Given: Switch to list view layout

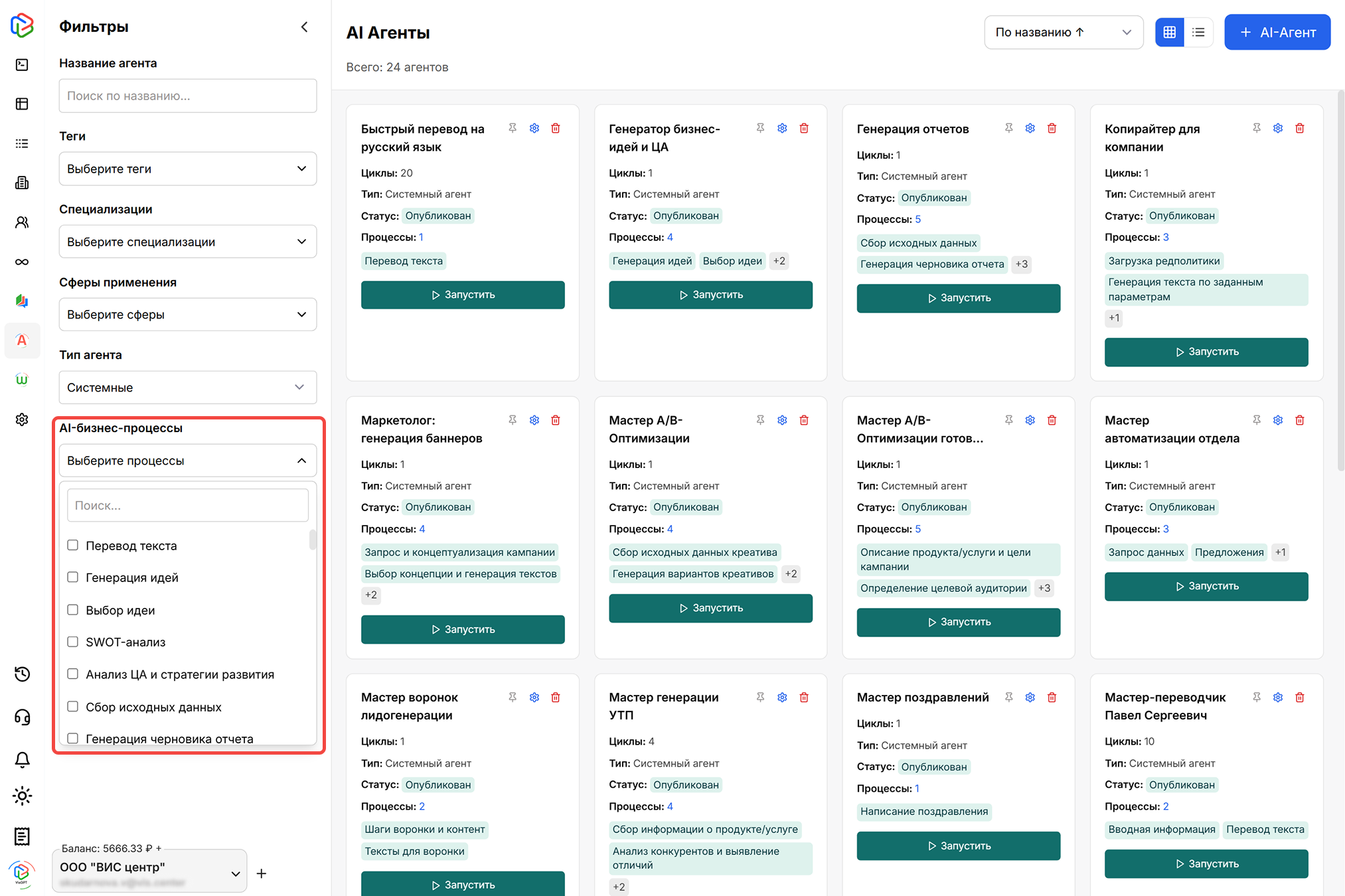Looking at the screenshot, I should (1198, 32).
